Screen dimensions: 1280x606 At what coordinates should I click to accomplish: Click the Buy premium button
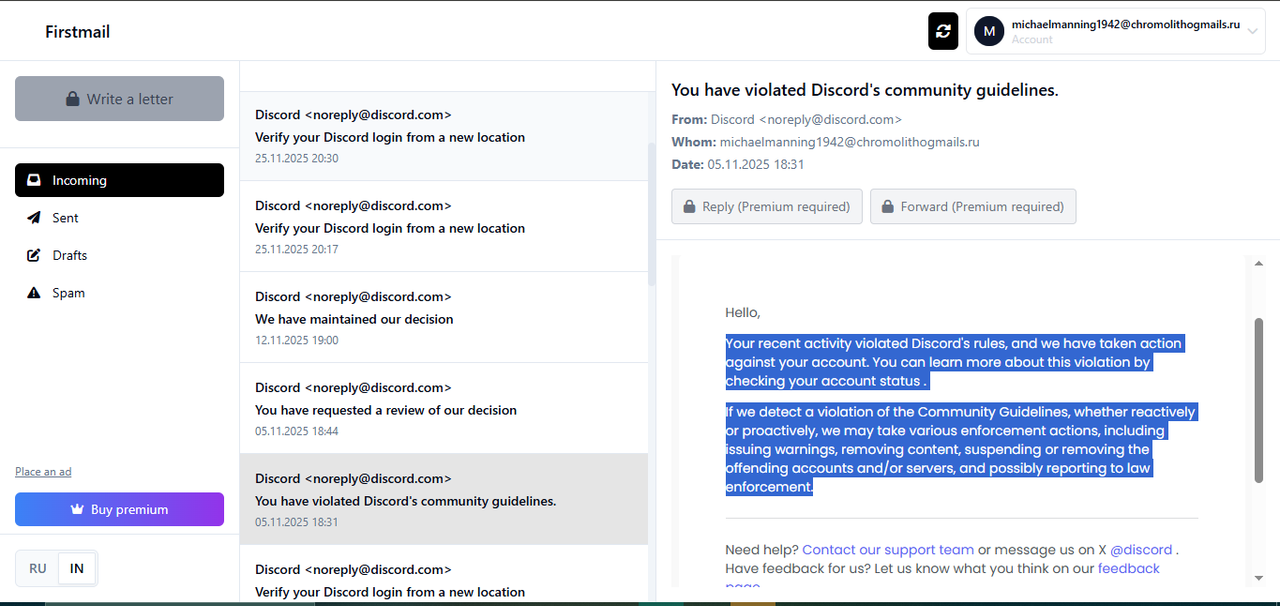point(119,509)
